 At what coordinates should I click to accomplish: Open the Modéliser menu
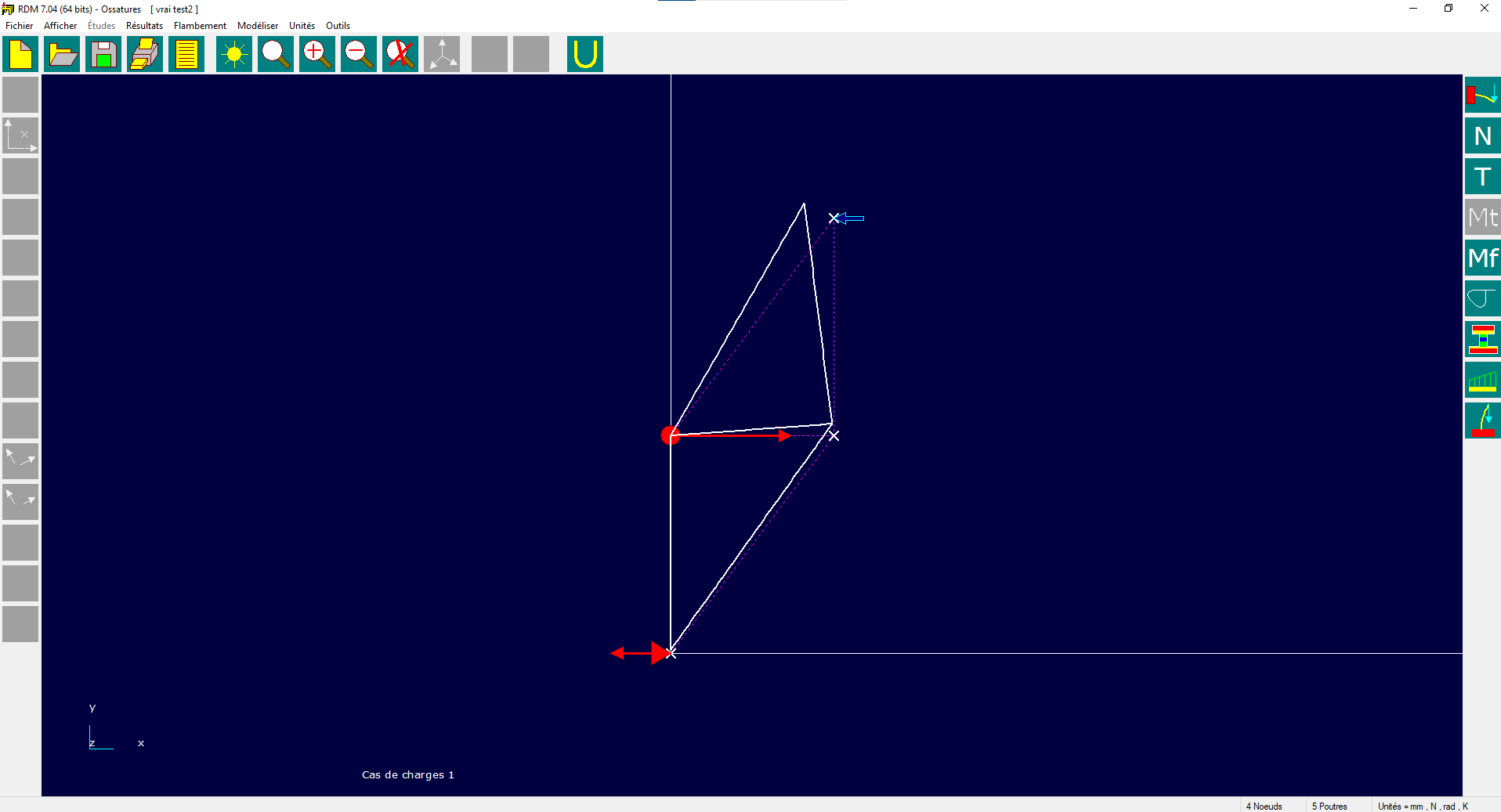click(258, 26)
